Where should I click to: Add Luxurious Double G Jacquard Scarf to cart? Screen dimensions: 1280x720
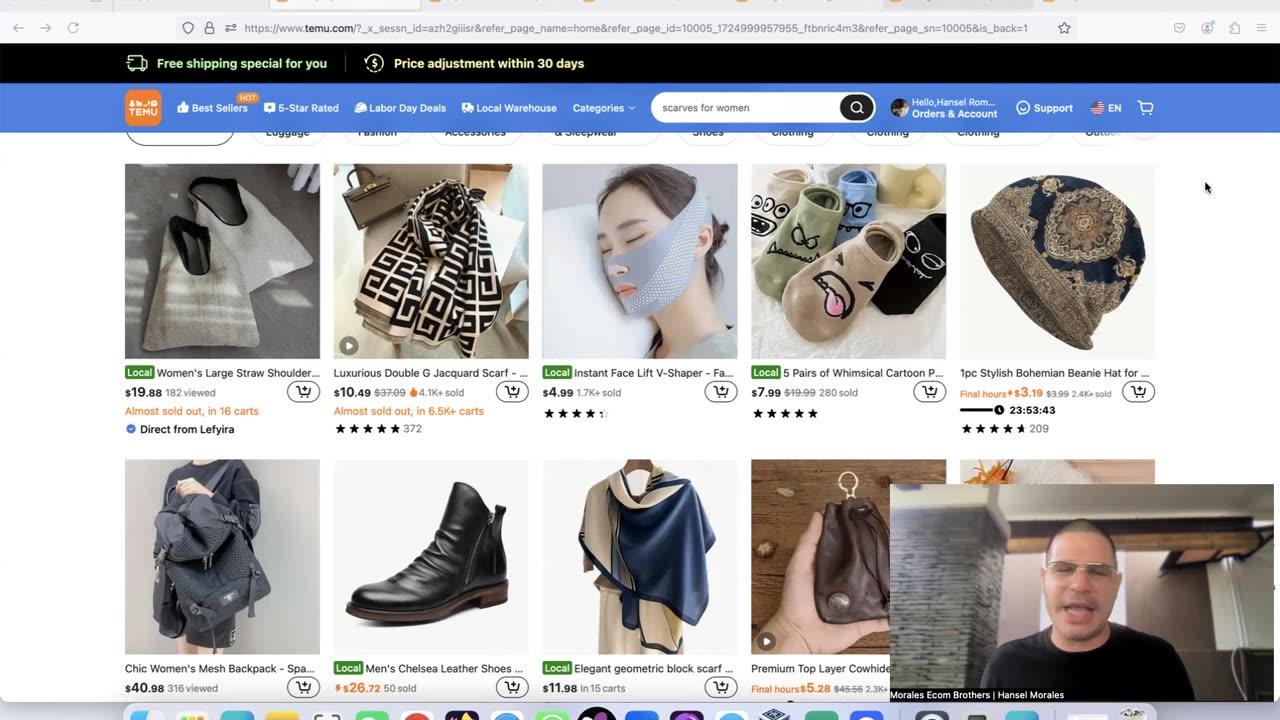[x=512, y=392]
